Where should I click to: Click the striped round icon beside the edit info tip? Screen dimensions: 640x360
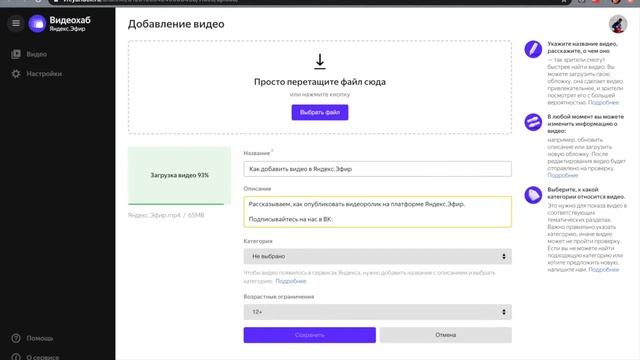click(533, 122)
